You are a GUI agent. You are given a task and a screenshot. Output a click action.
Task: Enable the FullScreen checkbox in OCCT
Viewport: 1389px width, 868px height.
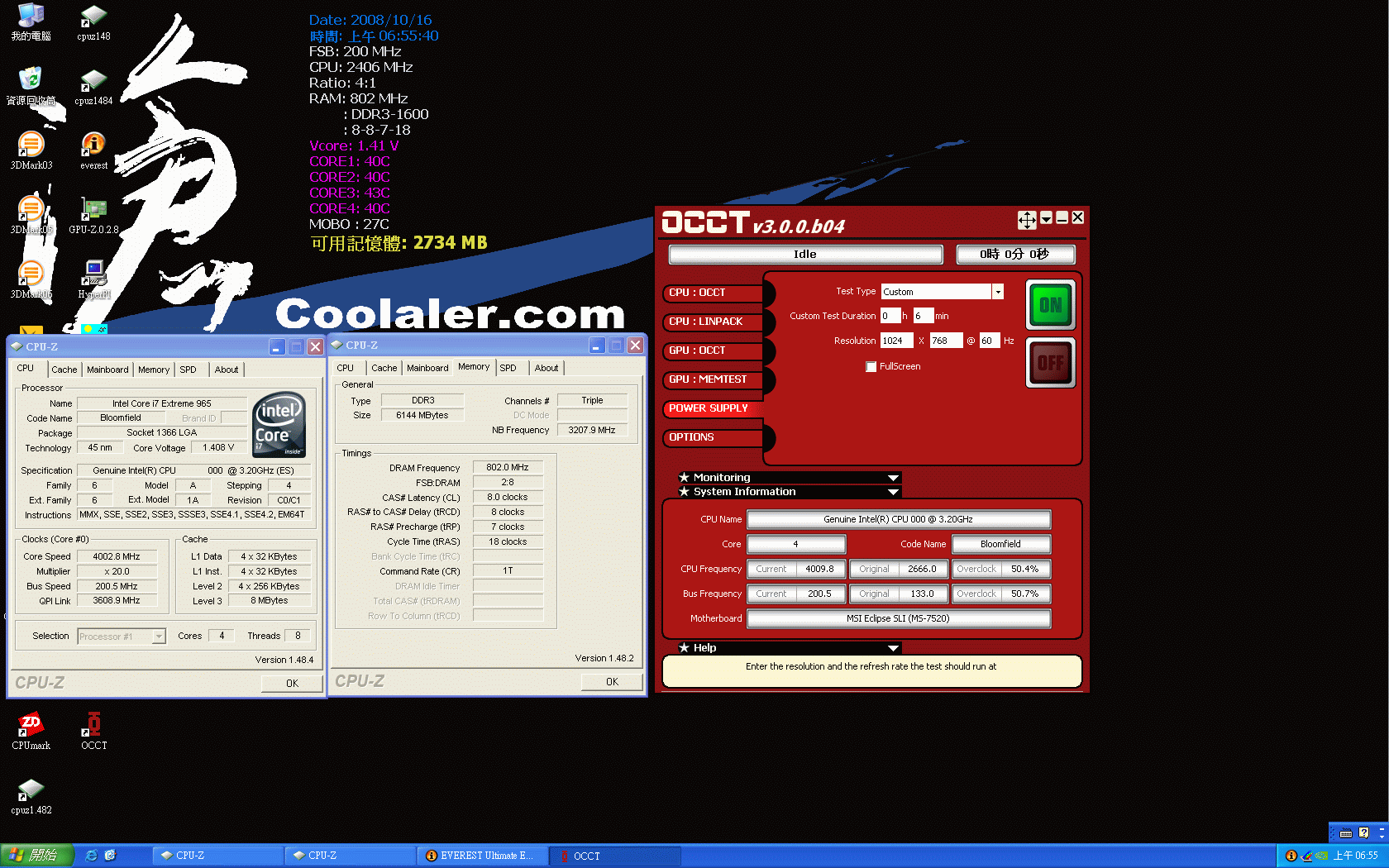(871, 366)
